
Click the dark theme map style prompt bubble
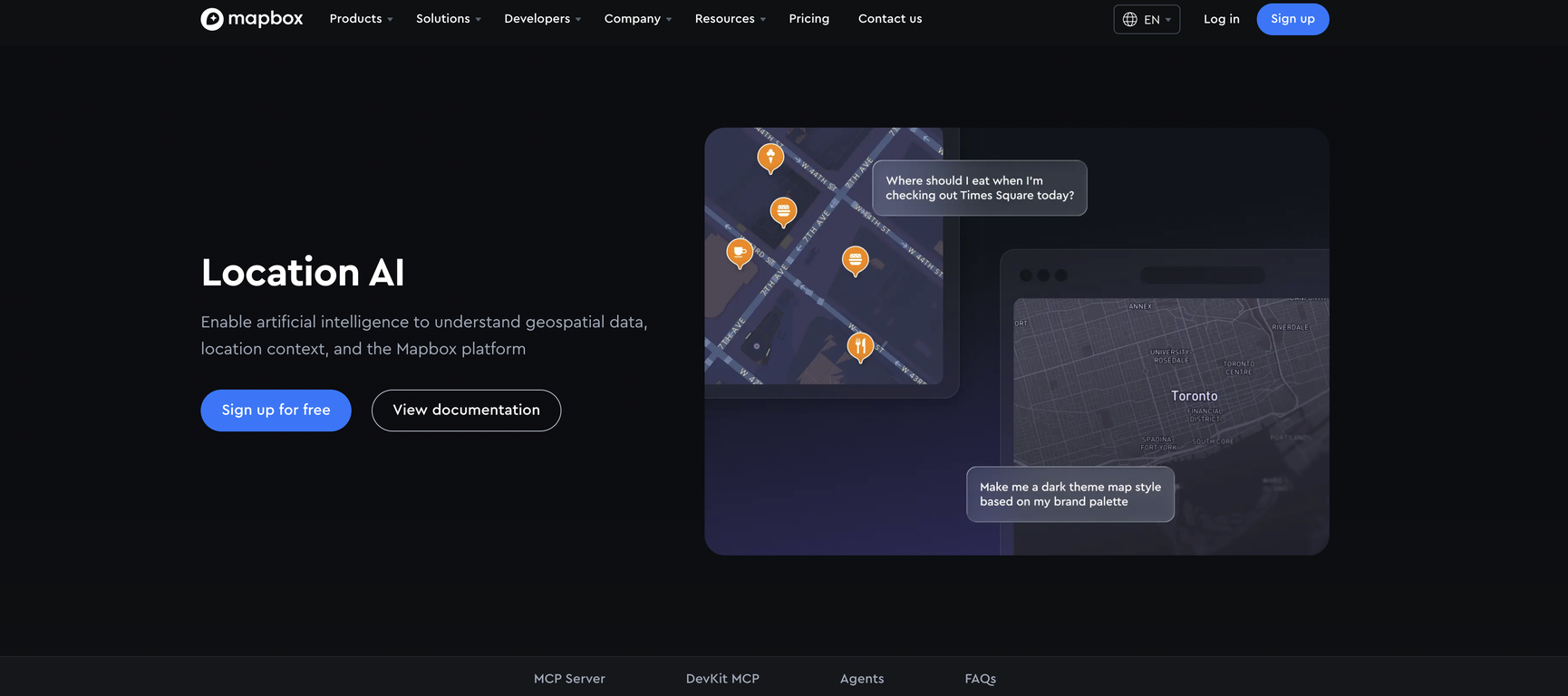[1070, 495]
